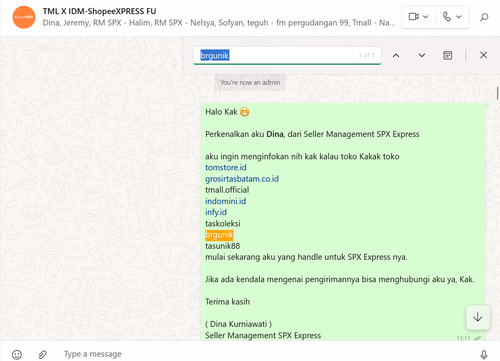Close the in-chat search bar

(x=483, y=55)
